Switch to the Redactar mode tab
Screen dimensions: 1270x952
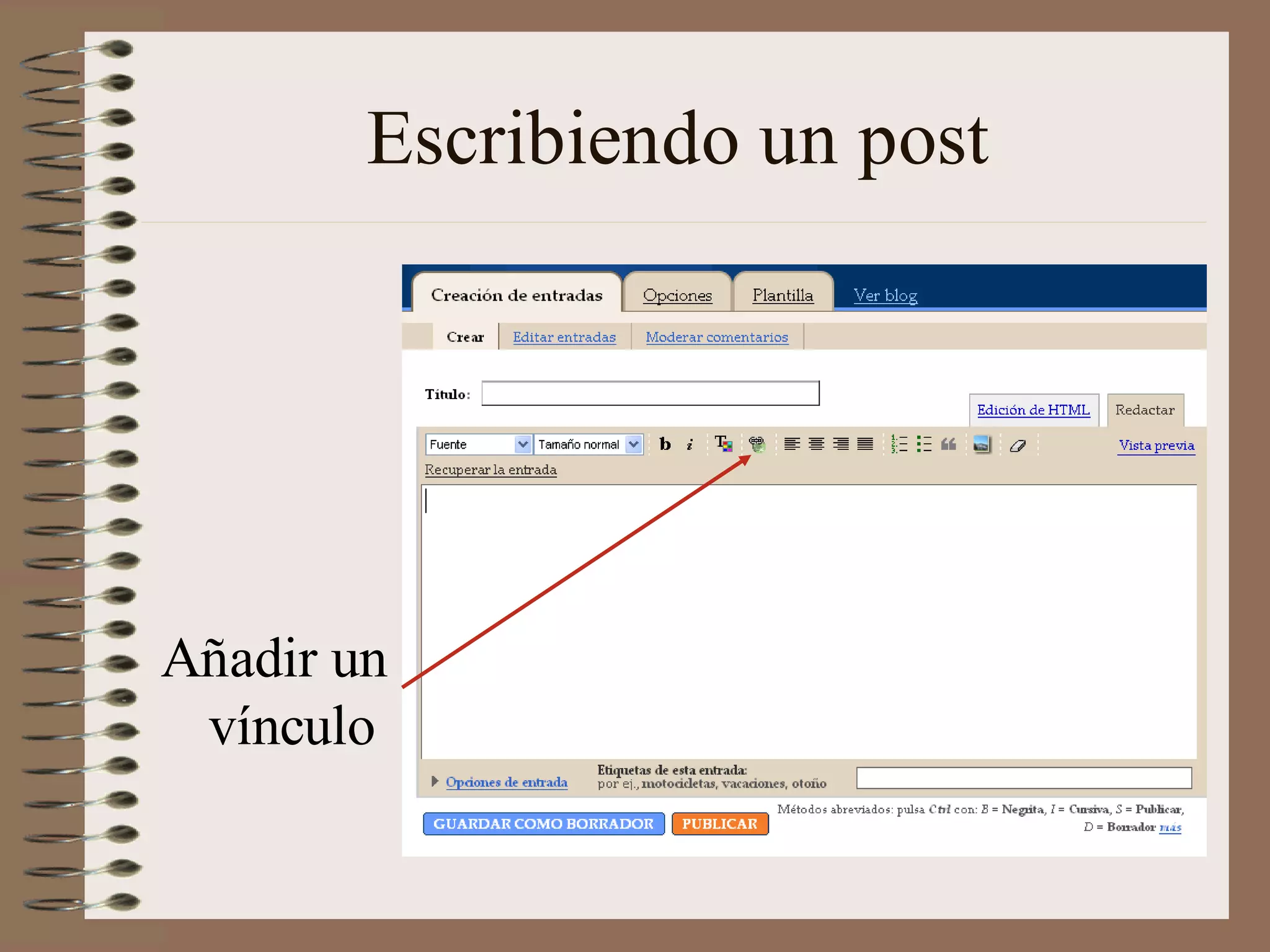pyautogui.click(x=1145, y=410)
